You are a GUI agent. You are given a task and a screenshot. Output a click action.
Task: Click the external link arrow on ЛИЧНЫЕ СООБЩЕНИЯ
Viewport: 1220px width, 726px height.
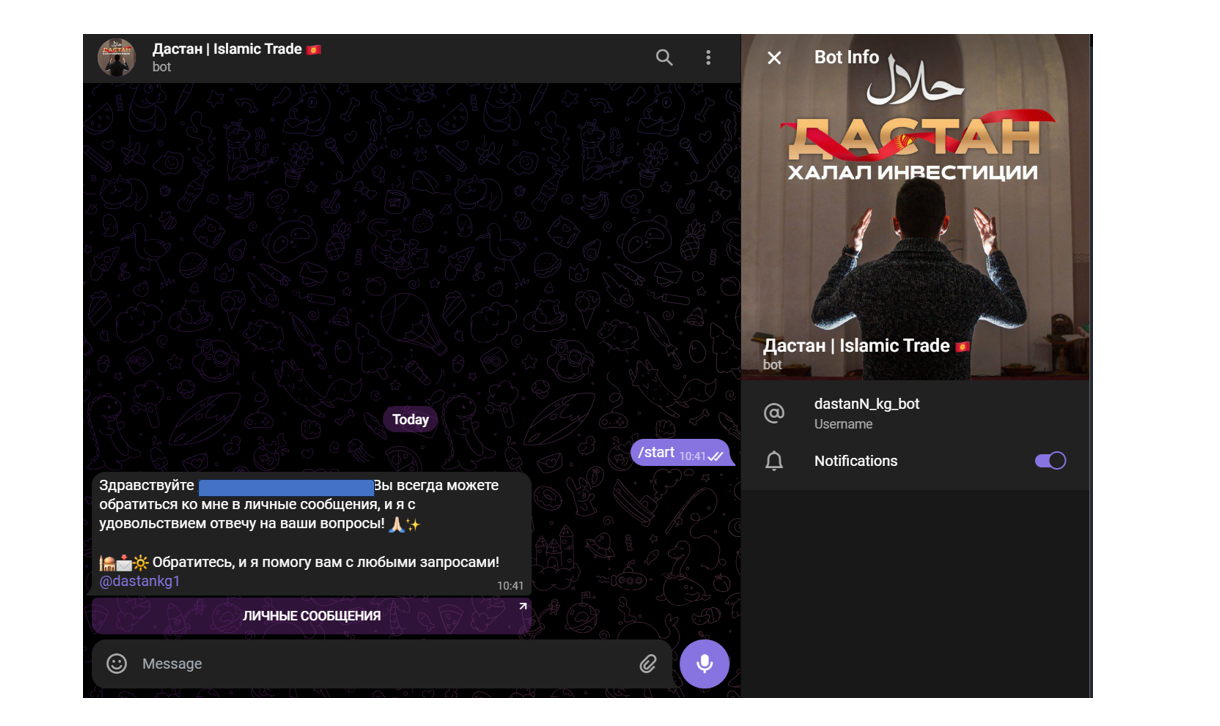(522, 606)
